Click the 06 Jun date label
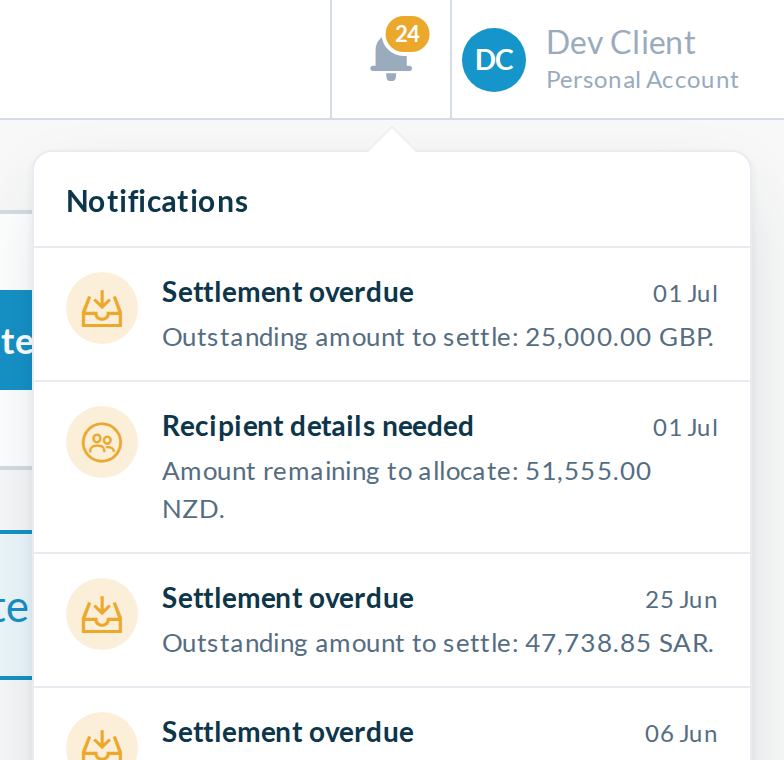Image resolution: width=784 pixels, height=760 pixels. point(681,734)
